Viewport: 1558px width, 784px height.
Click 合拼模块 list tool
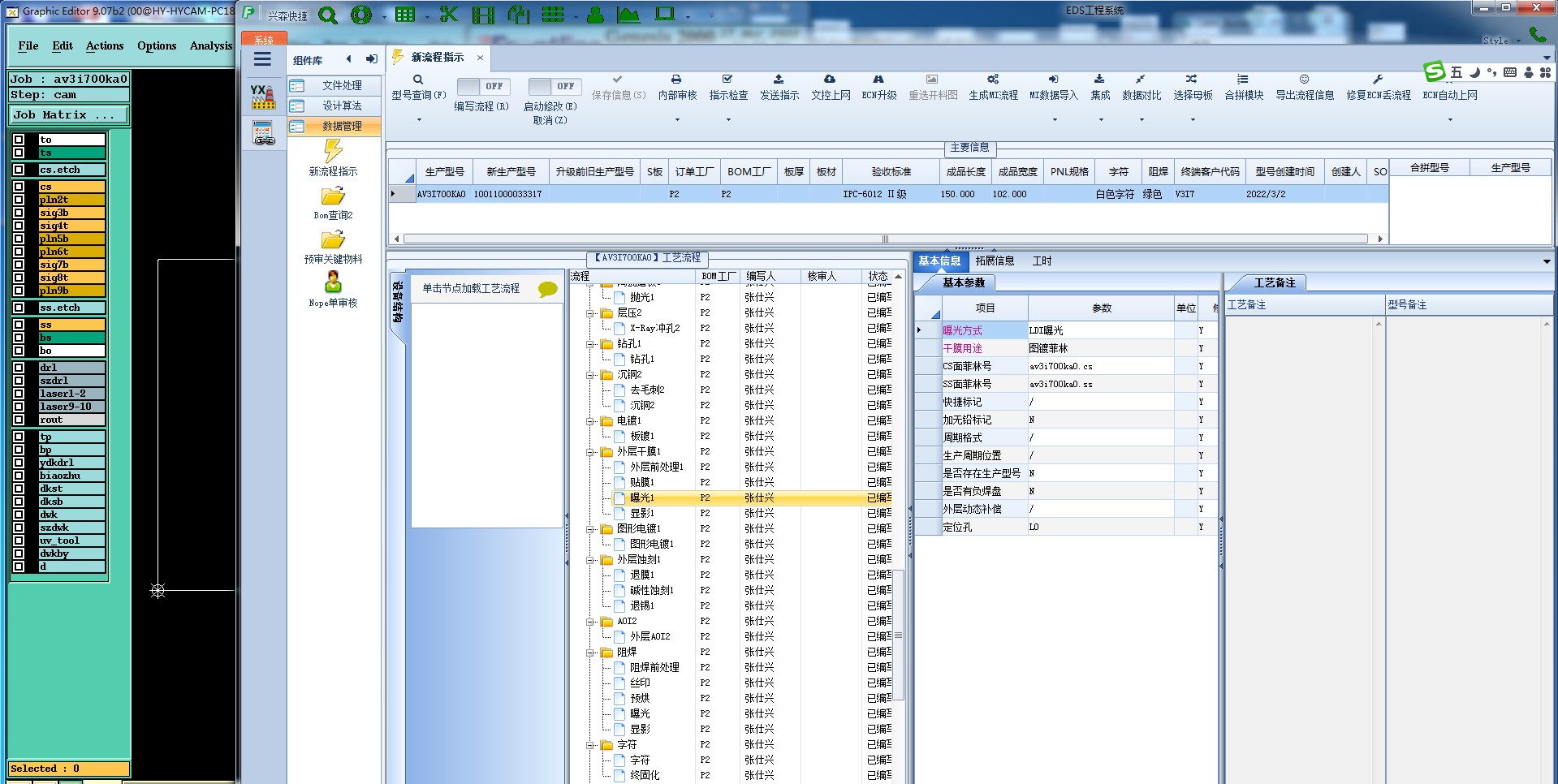coord(1243,88)
